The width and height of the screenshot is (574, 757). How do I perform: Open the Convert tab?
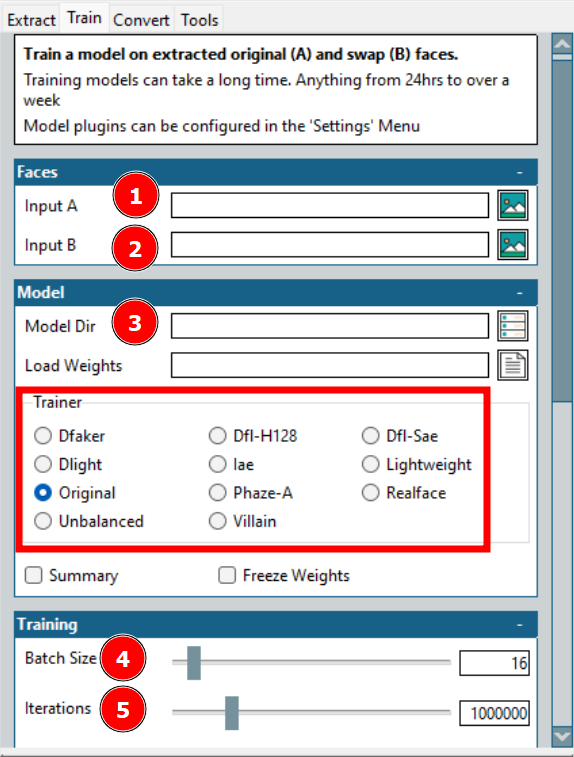141,20
